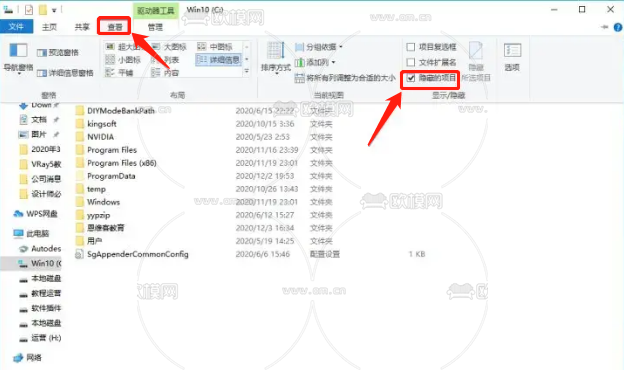This screenshot has width=624, height=370.
Task: Select the Win10 (C:) drive in sidebar
Action: pyautogui.click(x=46, y=263)
